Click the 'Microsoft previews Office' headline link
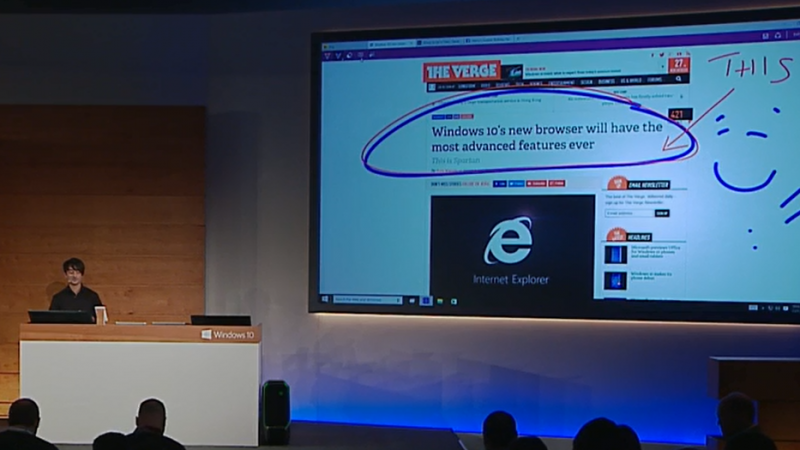The image size is (800, 450). [x=656, y=252]
